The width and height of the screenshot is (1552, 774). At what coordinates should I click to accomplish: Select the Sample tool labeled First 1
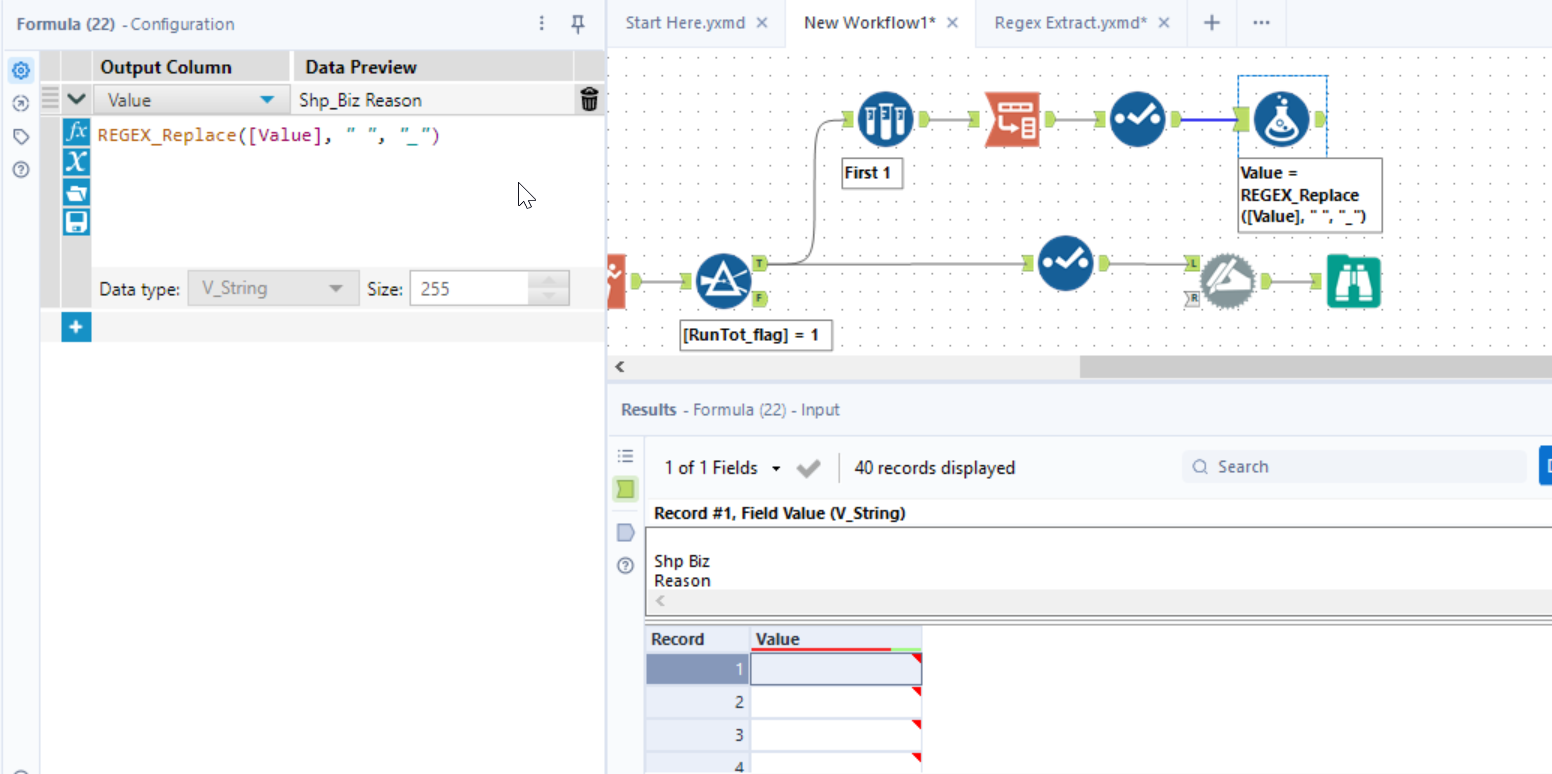[884, 118]
